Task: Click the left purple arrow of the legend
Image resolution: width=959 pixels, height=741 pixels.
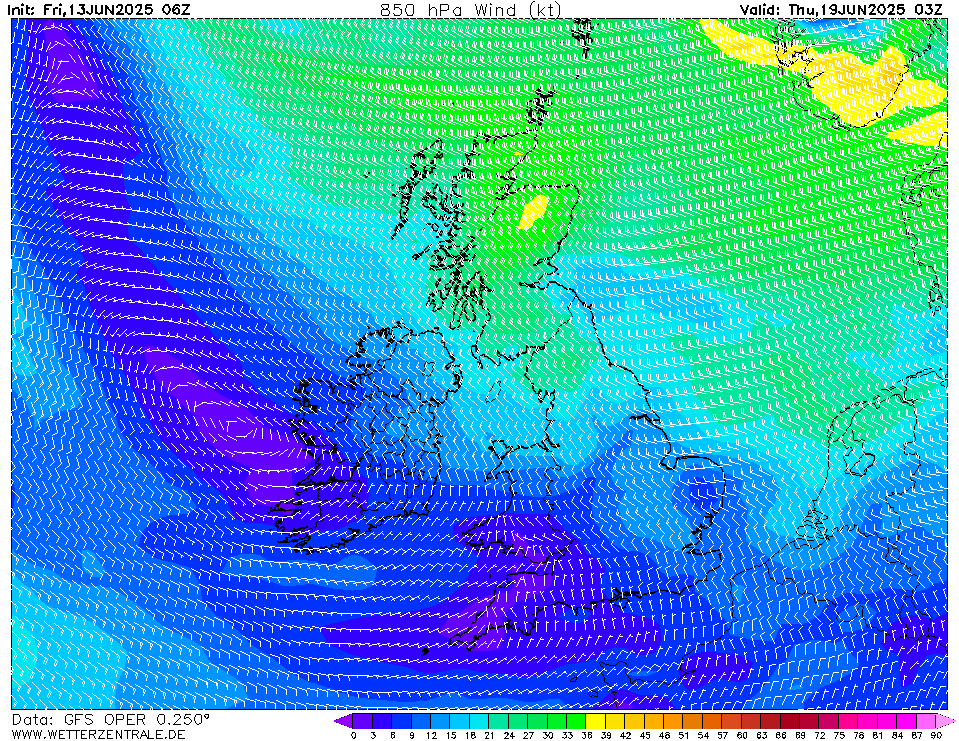Action: point(343,721)
